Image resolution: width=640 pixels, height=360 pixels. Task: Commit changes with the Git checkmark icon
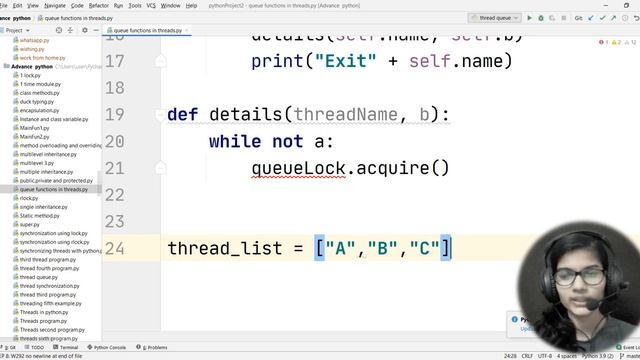click(x=602, y=18)
